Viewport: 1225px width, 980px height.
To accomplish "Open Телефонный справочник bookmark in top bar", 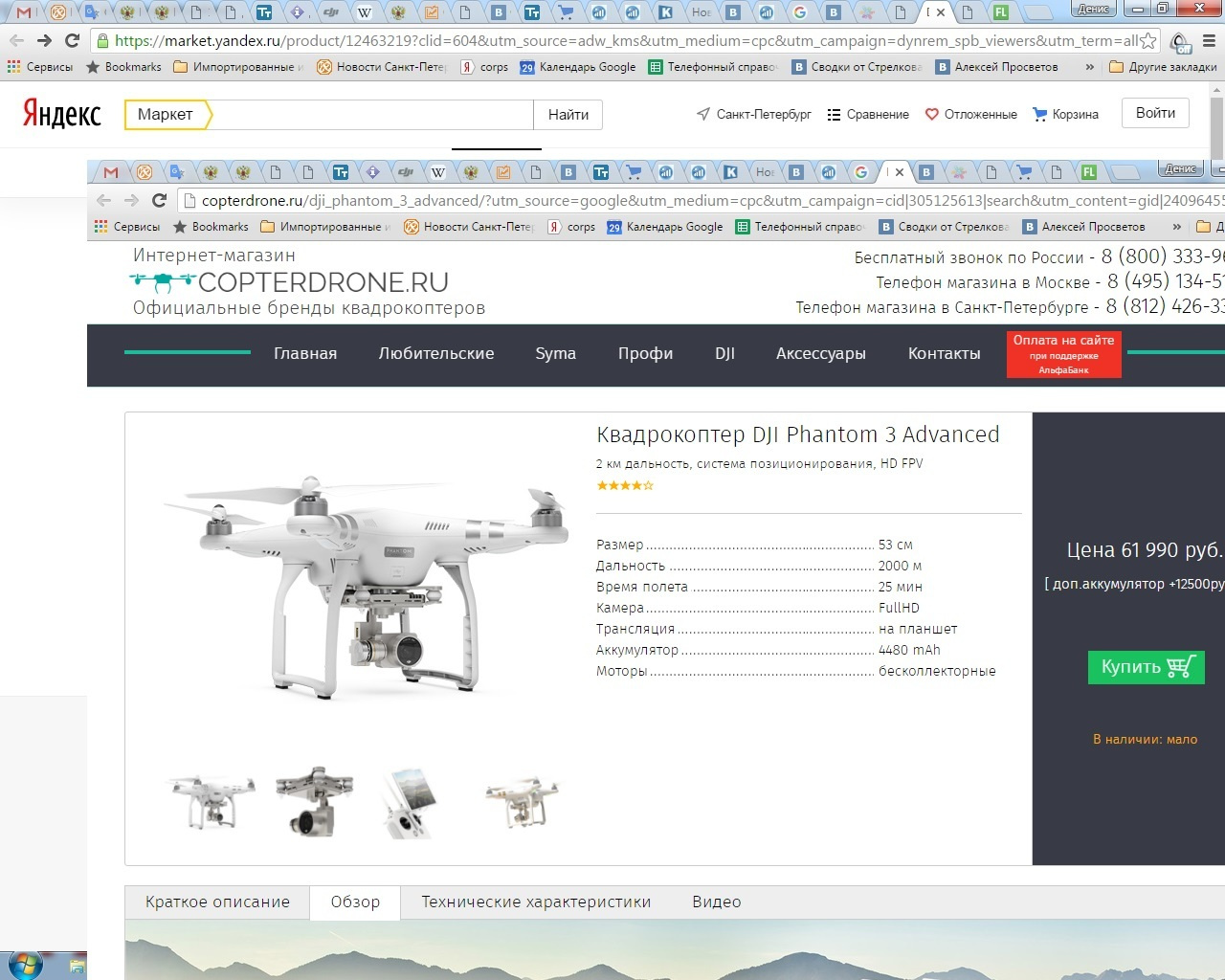I will pos(713,67).
